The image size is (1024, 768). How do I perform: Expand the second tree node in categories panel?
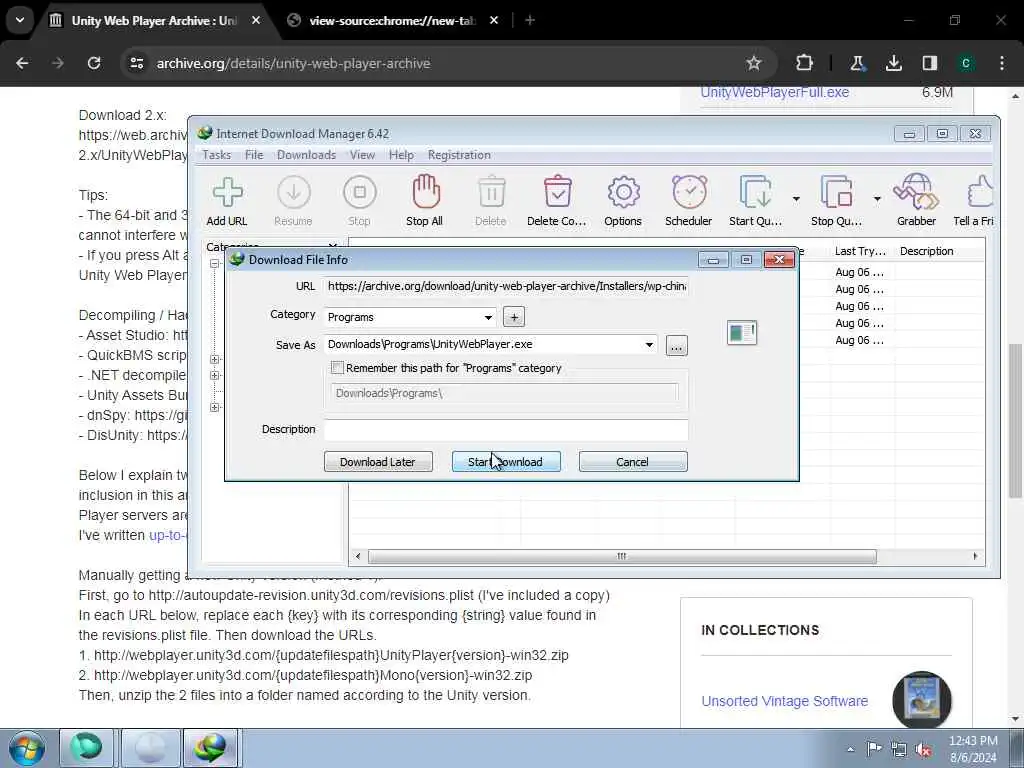(x=214, y=359)
